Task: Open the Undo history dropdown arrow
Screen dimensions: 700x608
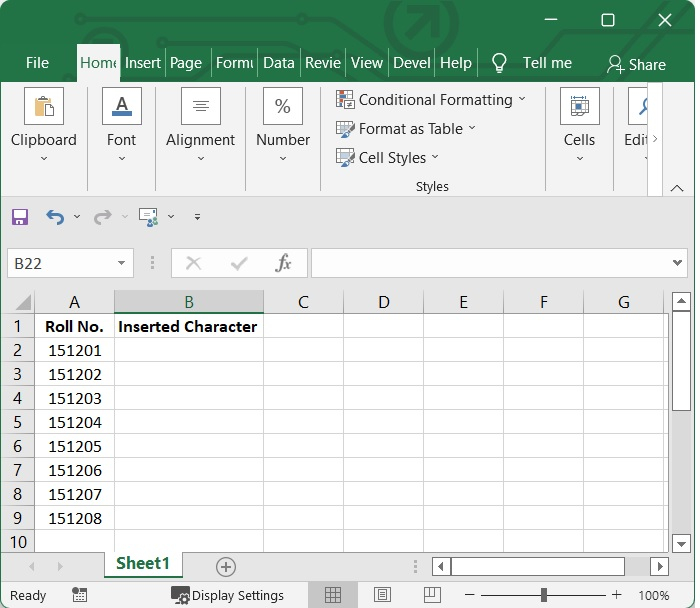Action: (x=77, y=217)
